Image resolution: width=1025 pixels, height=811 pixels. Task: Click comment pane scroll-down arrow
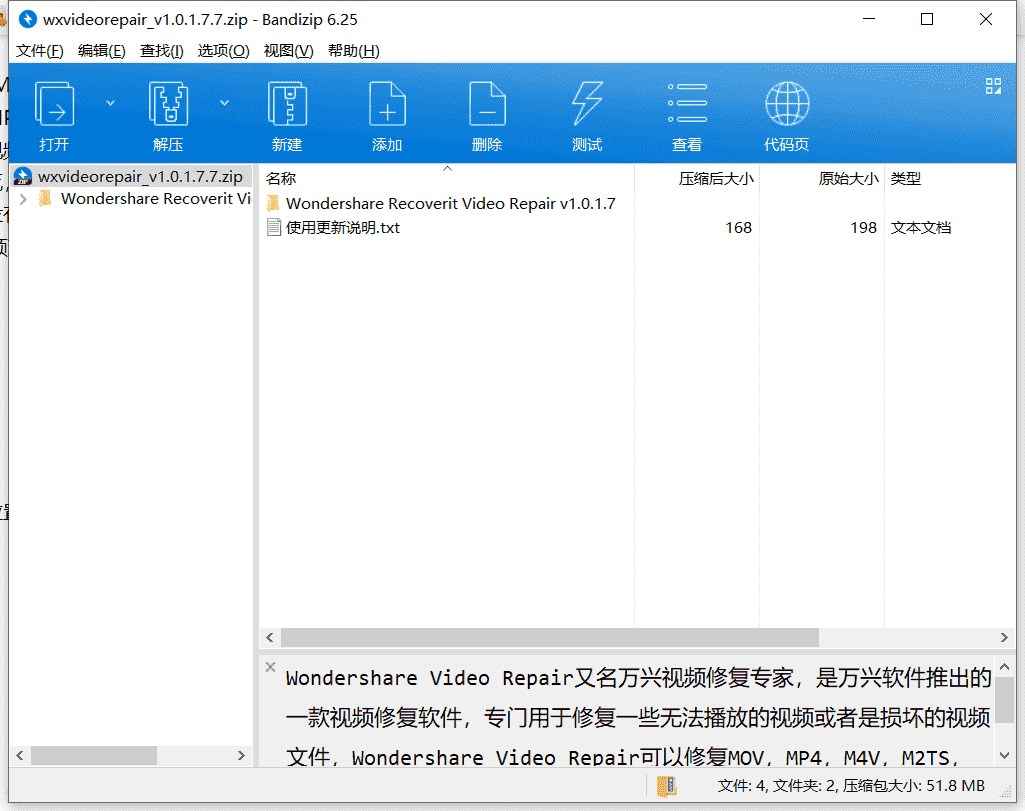coord(1005,755)
